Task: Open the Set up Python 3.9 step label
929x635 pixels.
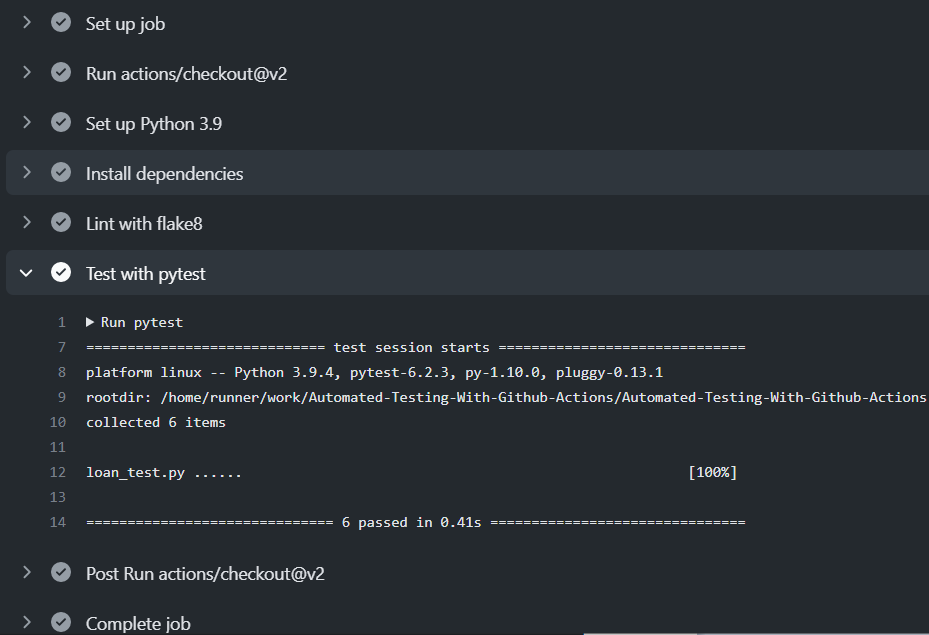Action: [x=153, y=124]
